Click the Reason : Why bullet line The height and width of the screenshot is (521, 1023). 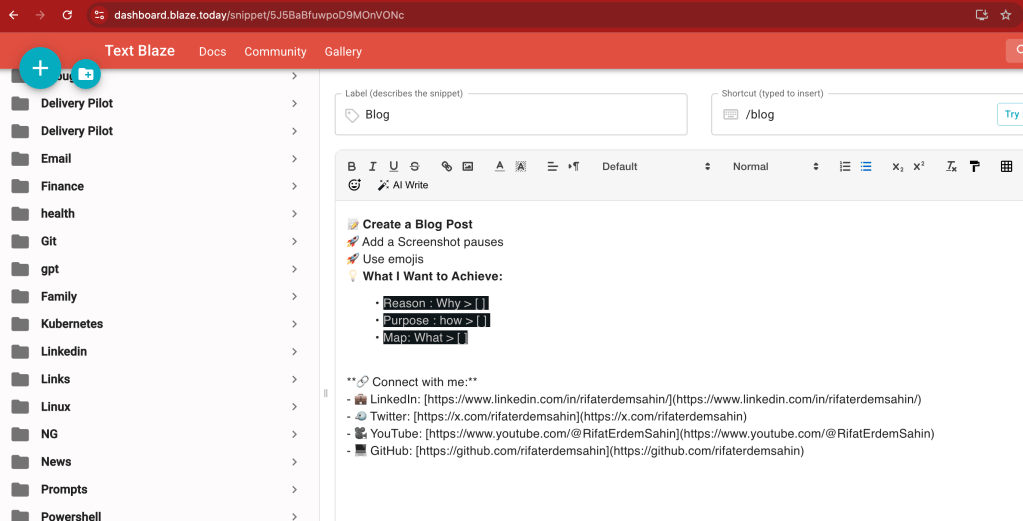435,303
